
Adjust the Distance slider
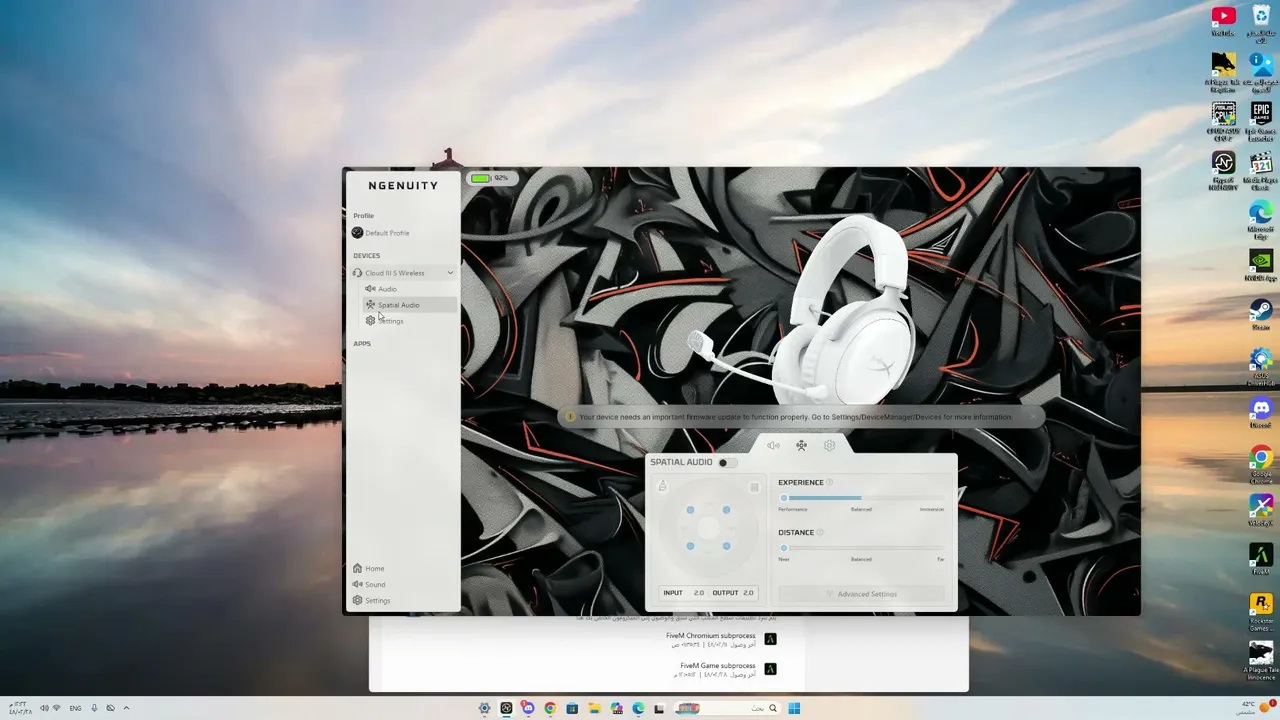(x=862, y=547)
